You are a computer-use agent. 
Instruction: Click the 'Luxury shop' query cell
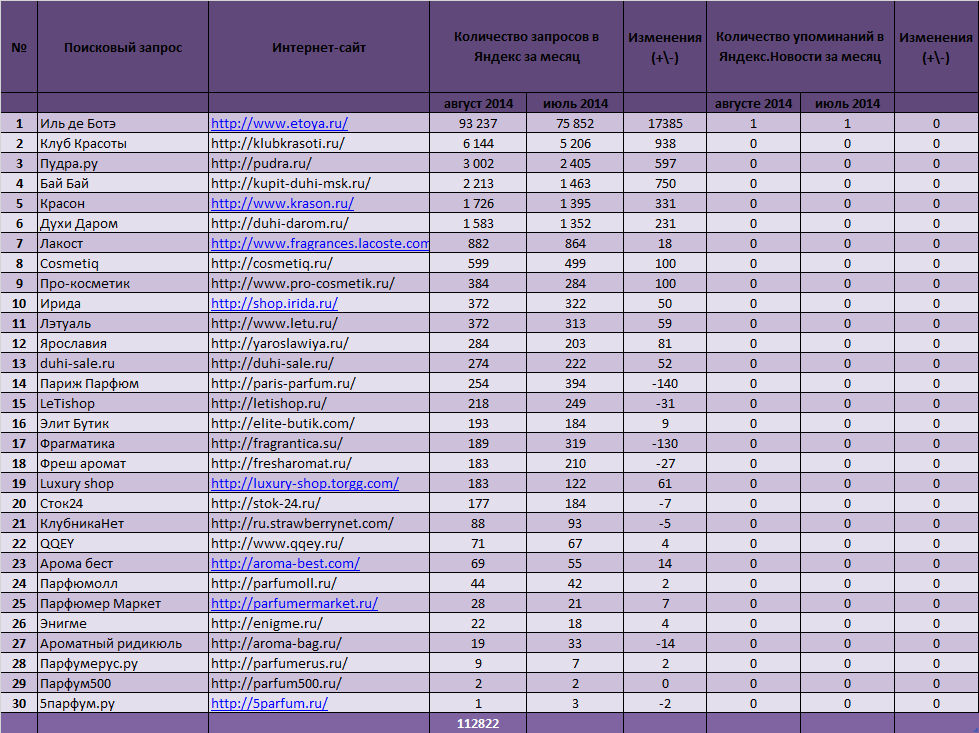pyautogui.click(x=123, y=483)
